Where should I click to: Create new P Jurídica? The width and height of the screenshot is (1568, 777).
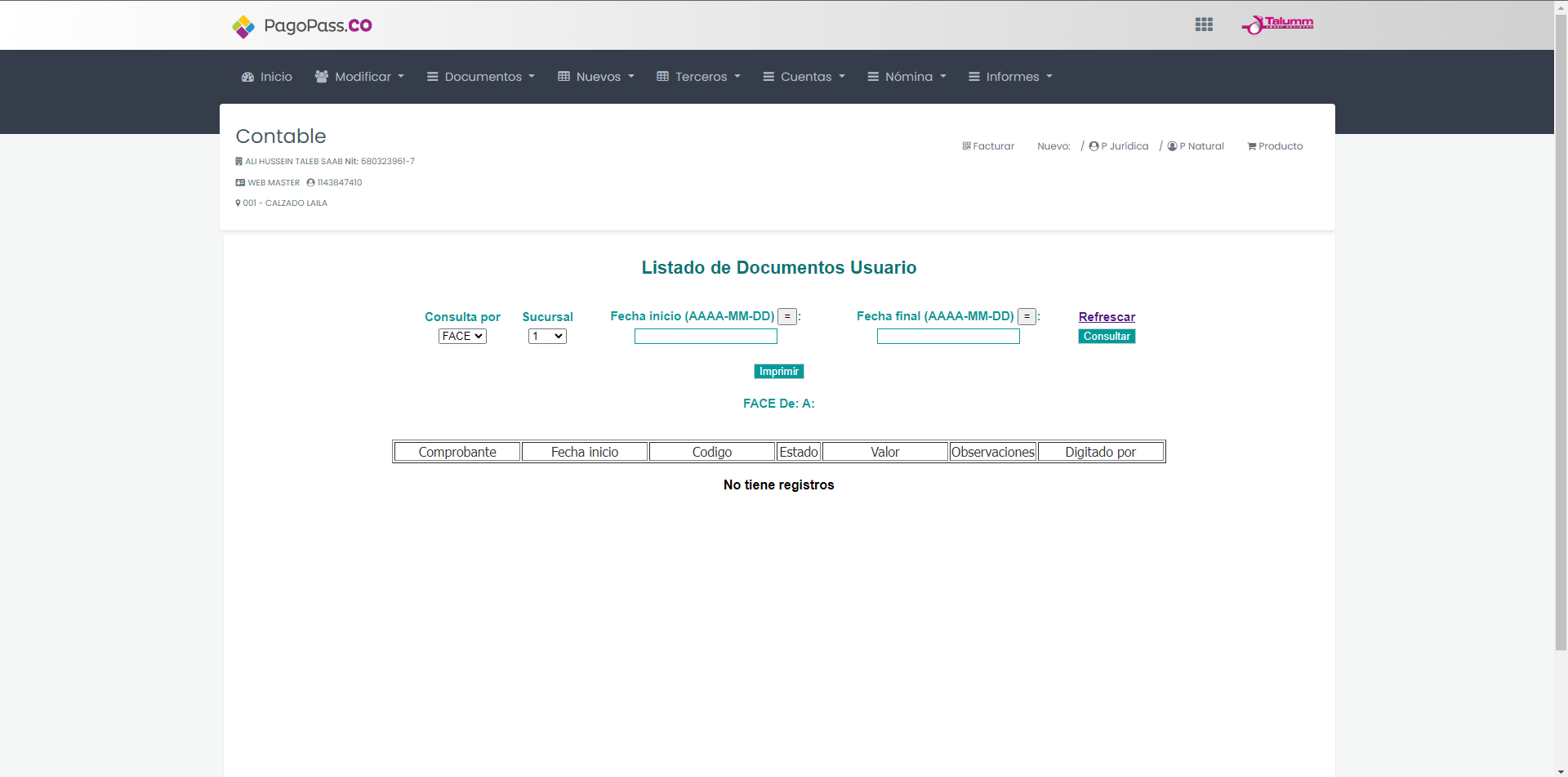[x=1119, y=146]
